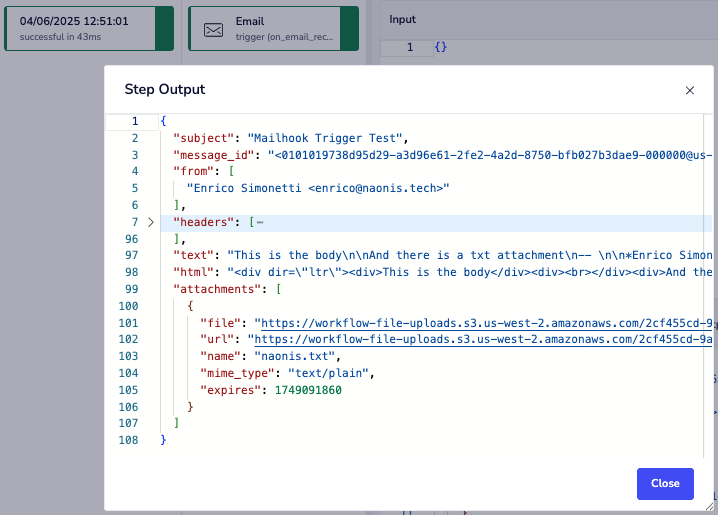The height and width of the screenshot is (515, 718).
Task: Click the "attachments" key
Action: (217, 289)
